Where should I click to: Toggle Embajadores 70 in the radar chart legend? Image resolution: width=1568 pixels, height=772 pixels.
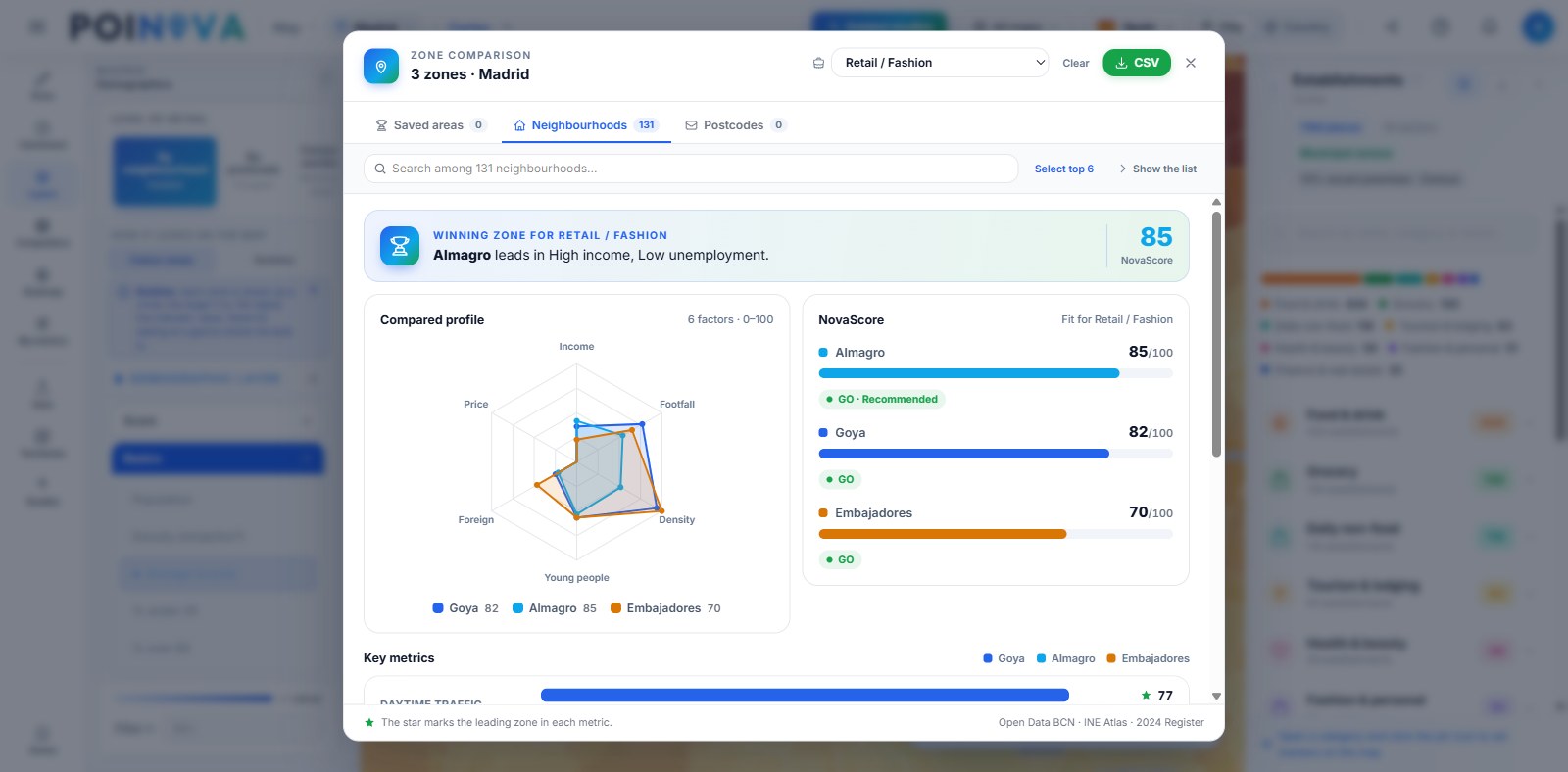point(665,608)
